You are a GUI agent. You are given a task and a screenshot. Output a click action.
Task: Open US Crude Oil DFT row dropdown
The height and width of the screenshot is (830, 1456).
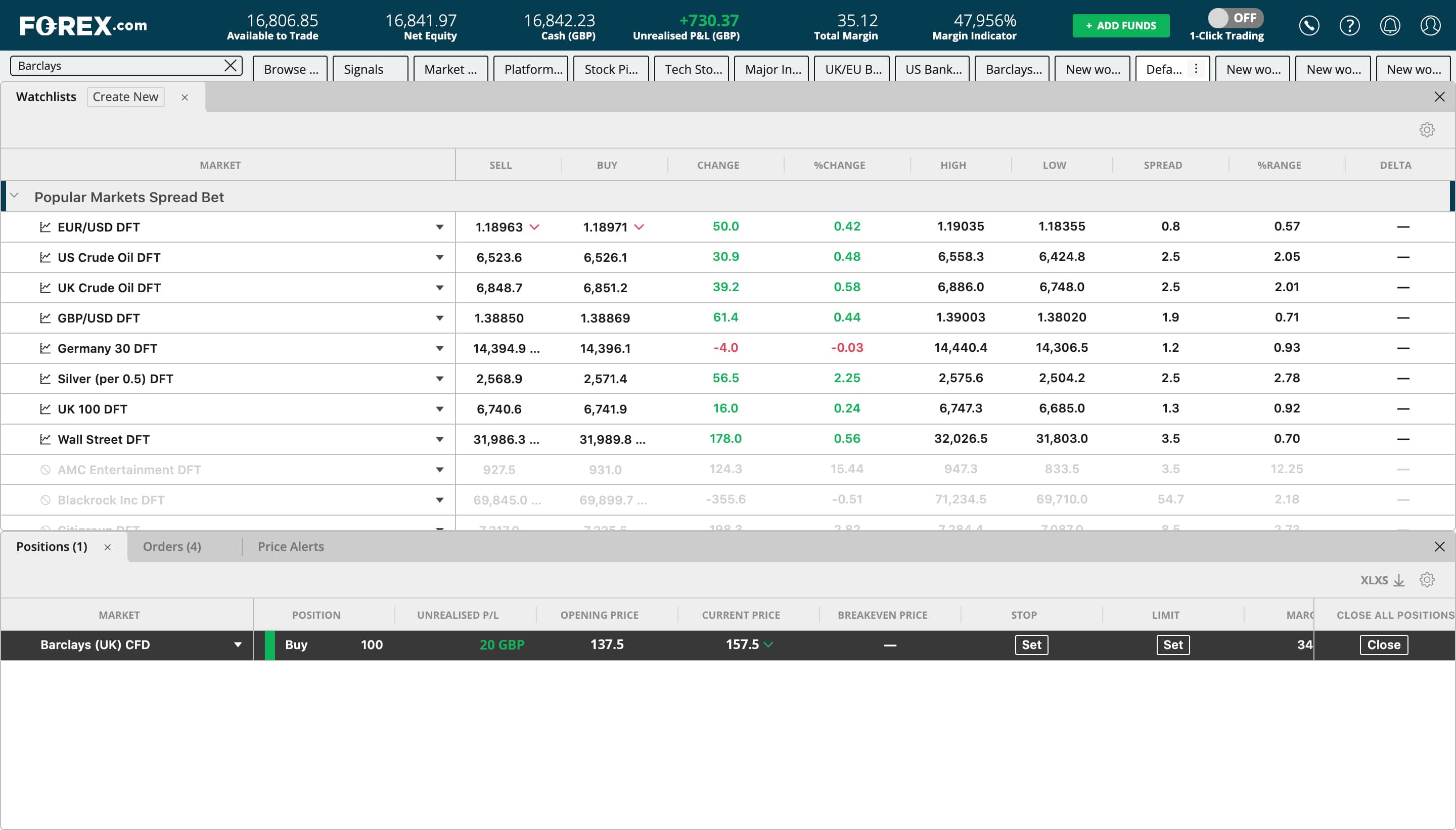(x=439, y=257)
